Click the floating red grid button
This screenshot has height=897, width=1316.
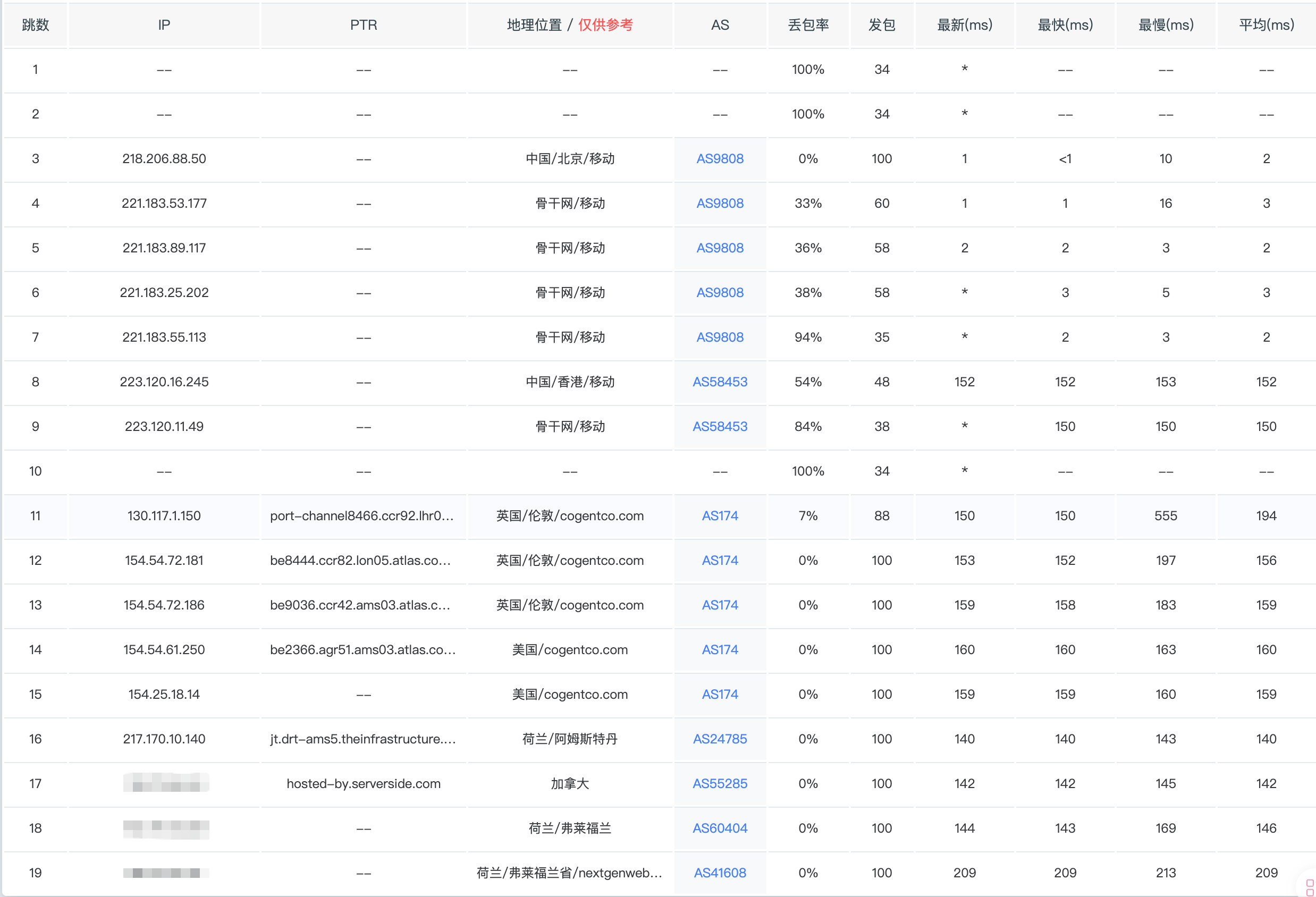[x=1309, y=887]
